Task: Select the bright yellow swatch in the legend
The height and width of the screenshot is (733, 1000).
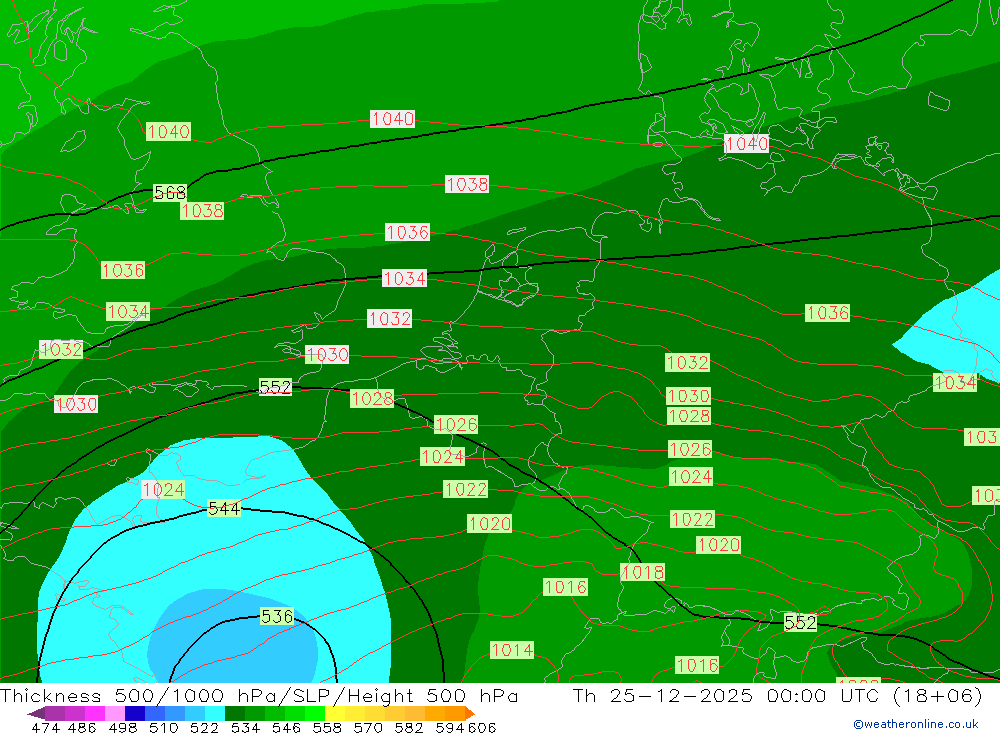Action: click(335, 713)
